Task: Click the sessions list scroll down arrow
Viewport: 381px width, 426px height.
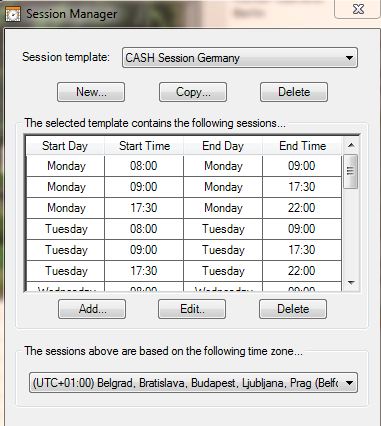Action: tap(351, 283)
